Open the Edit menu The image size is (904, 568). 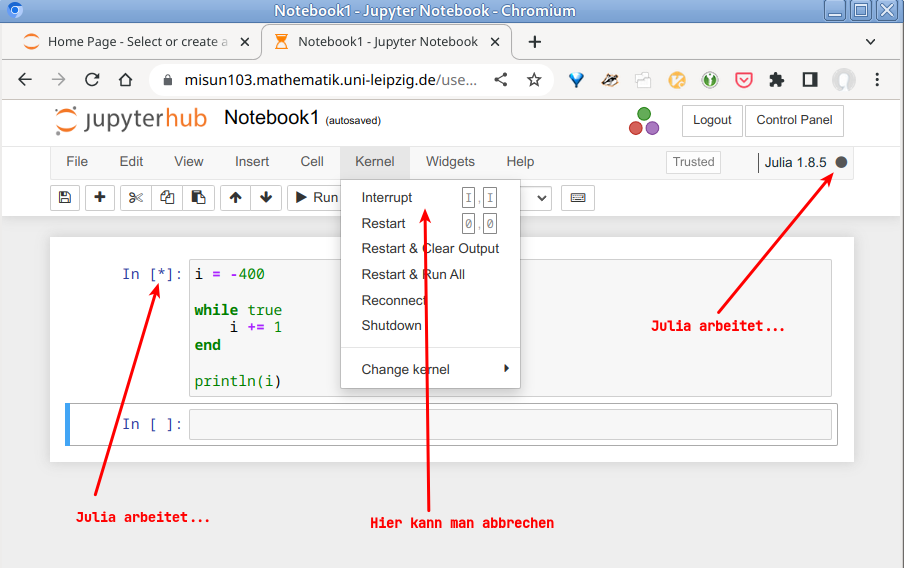[131, 161]
